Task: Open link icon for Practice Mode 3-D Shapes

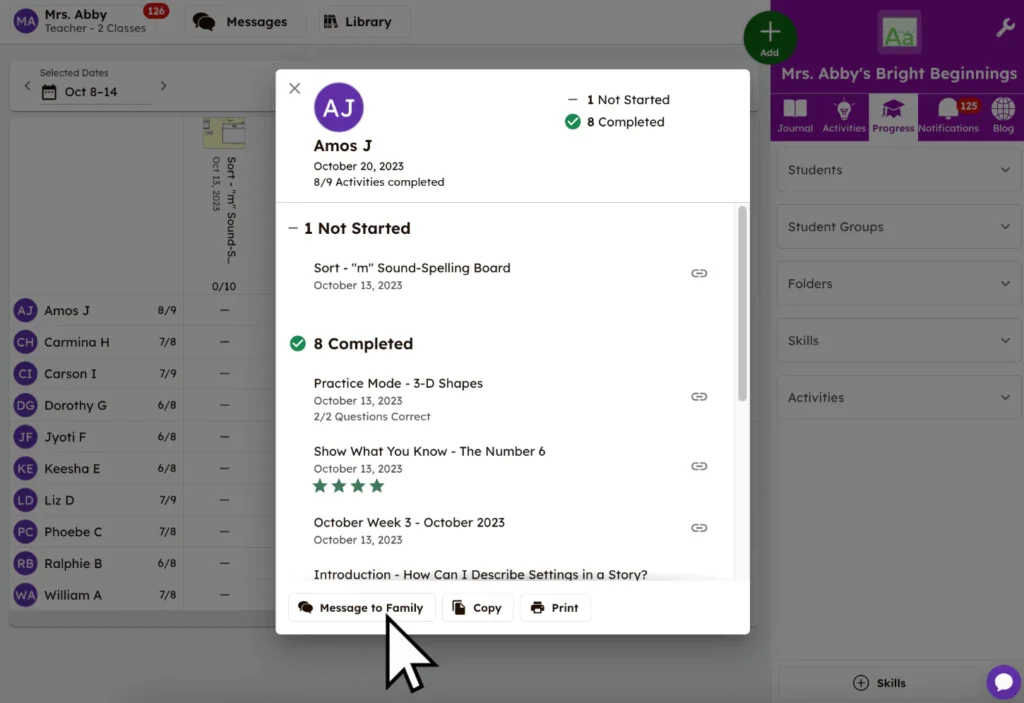Action: pos(699,397)
